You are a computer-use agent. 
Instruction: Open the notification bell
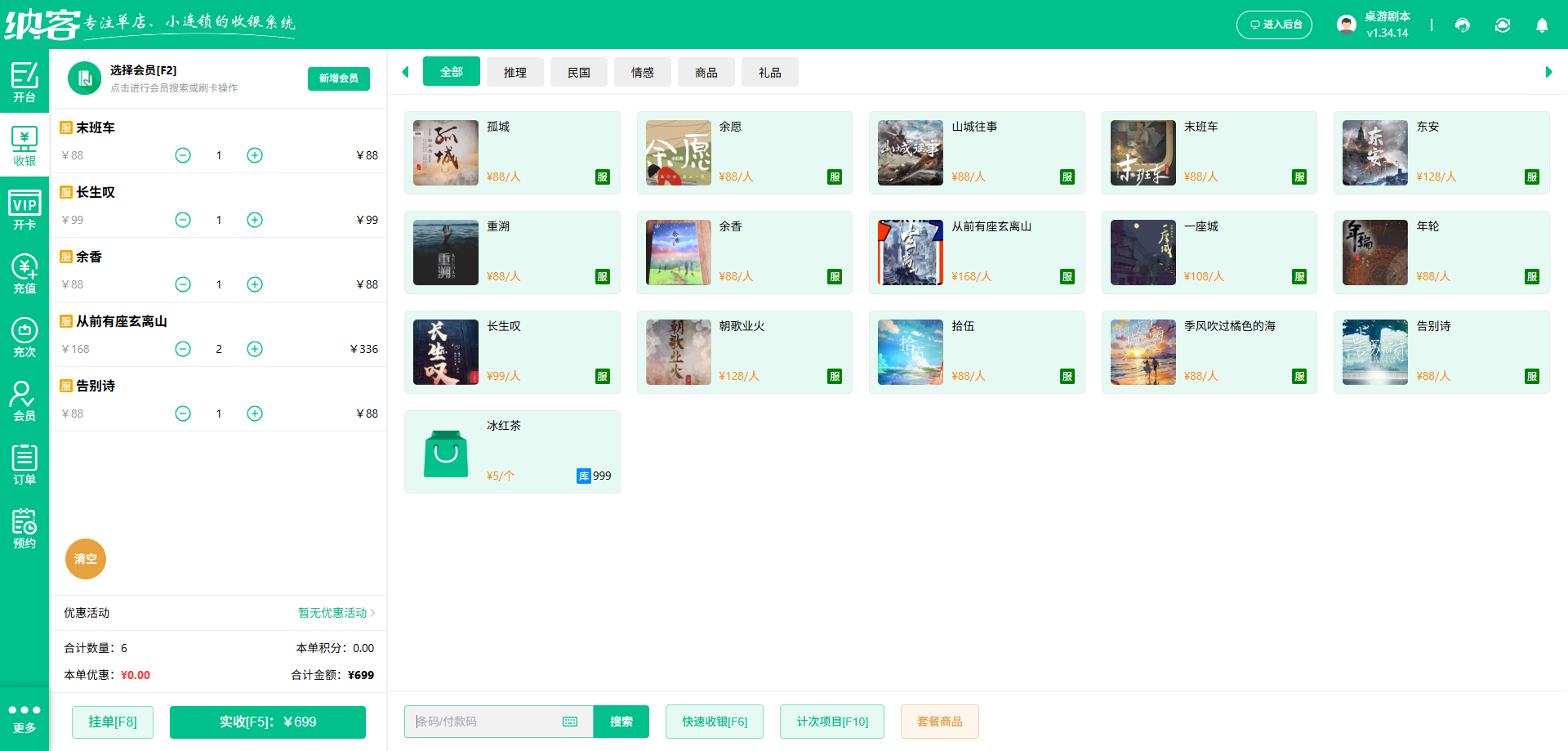(1543, 25)
